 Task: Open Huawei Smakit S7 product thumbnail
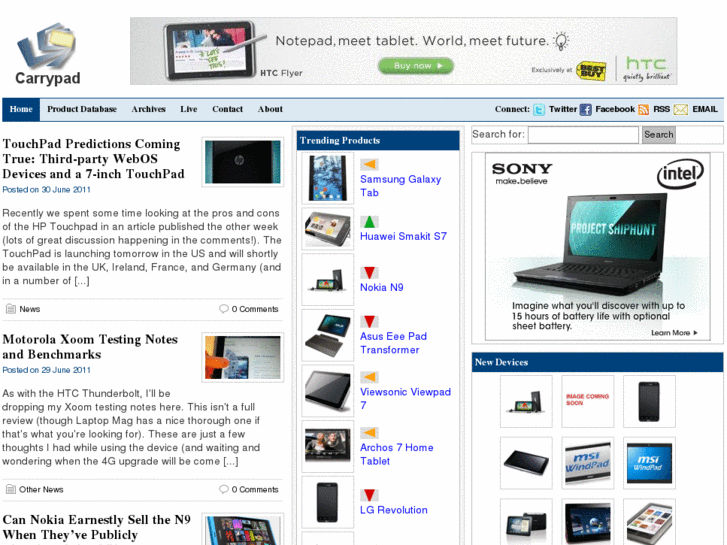click(x=327, y=229)
